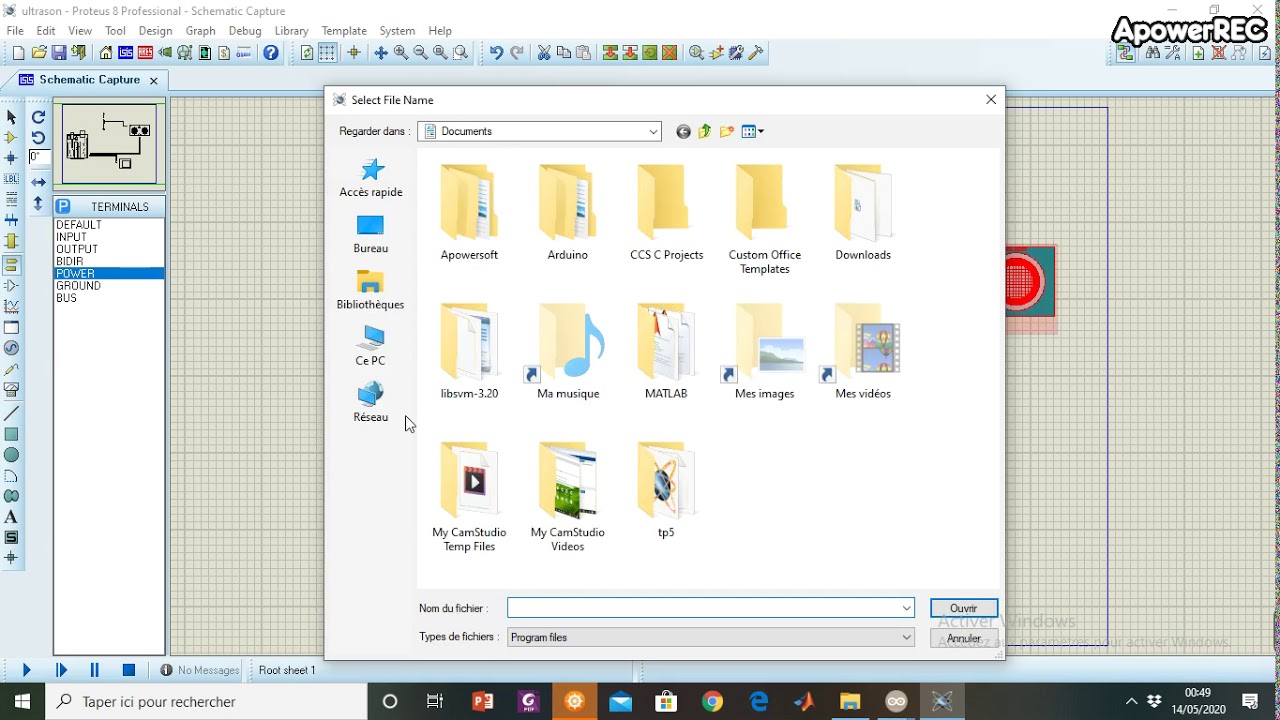
Task: Select BIDIR in the terminals list
Action: pos(109,261)
